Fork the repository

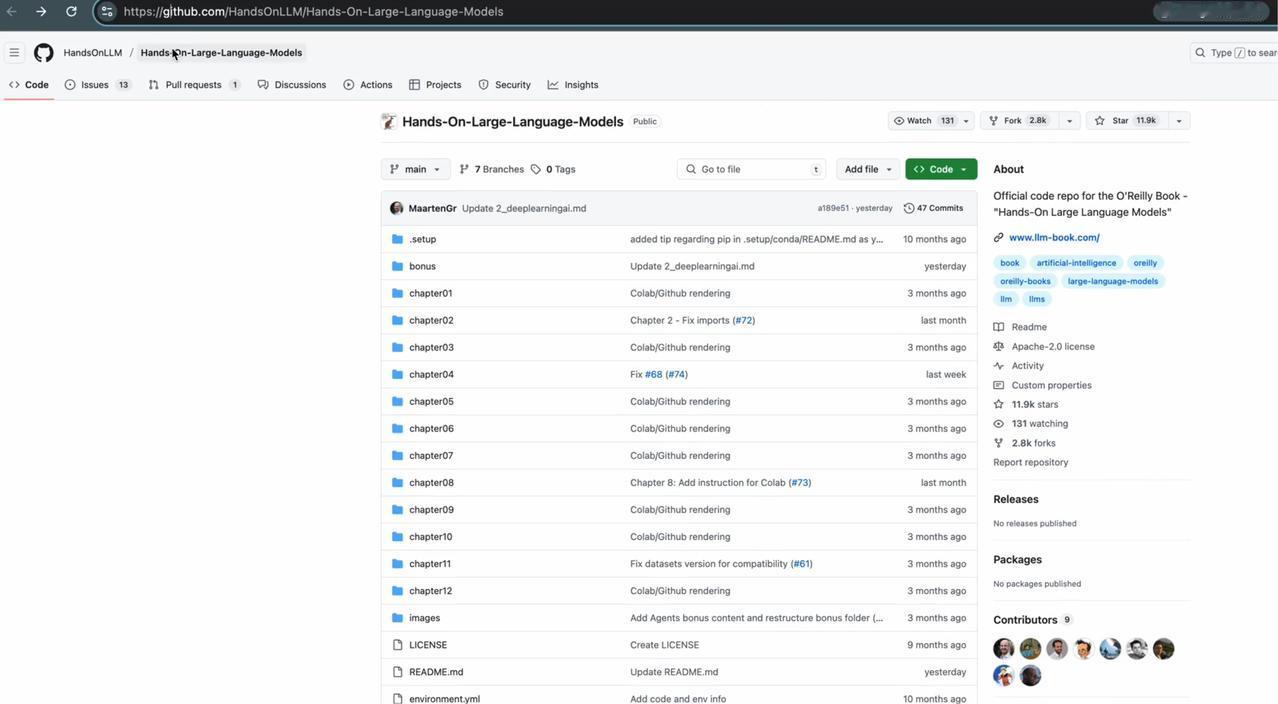(x=1017, y=121)
